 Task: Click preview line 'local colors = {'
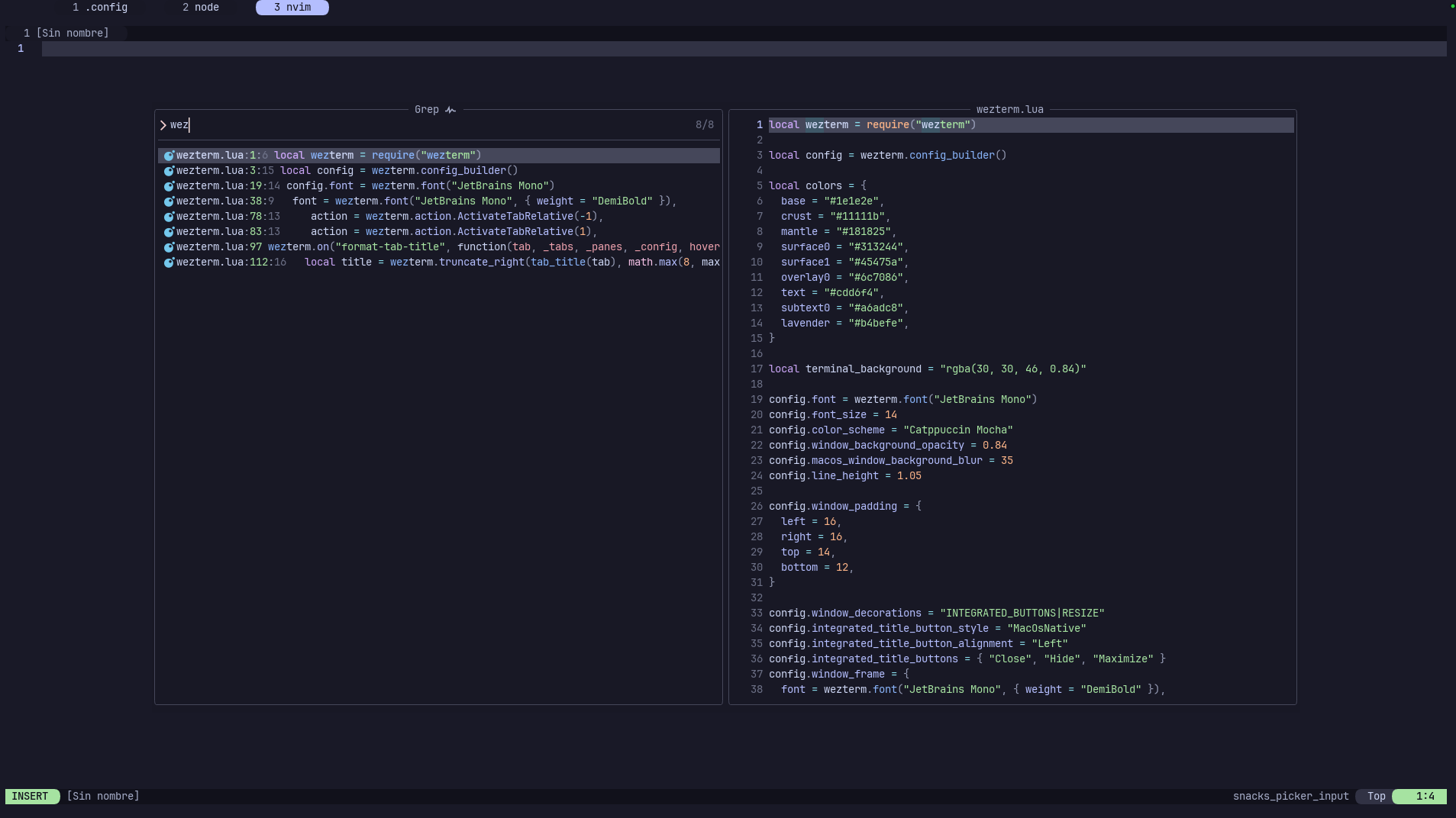[818, 186]
